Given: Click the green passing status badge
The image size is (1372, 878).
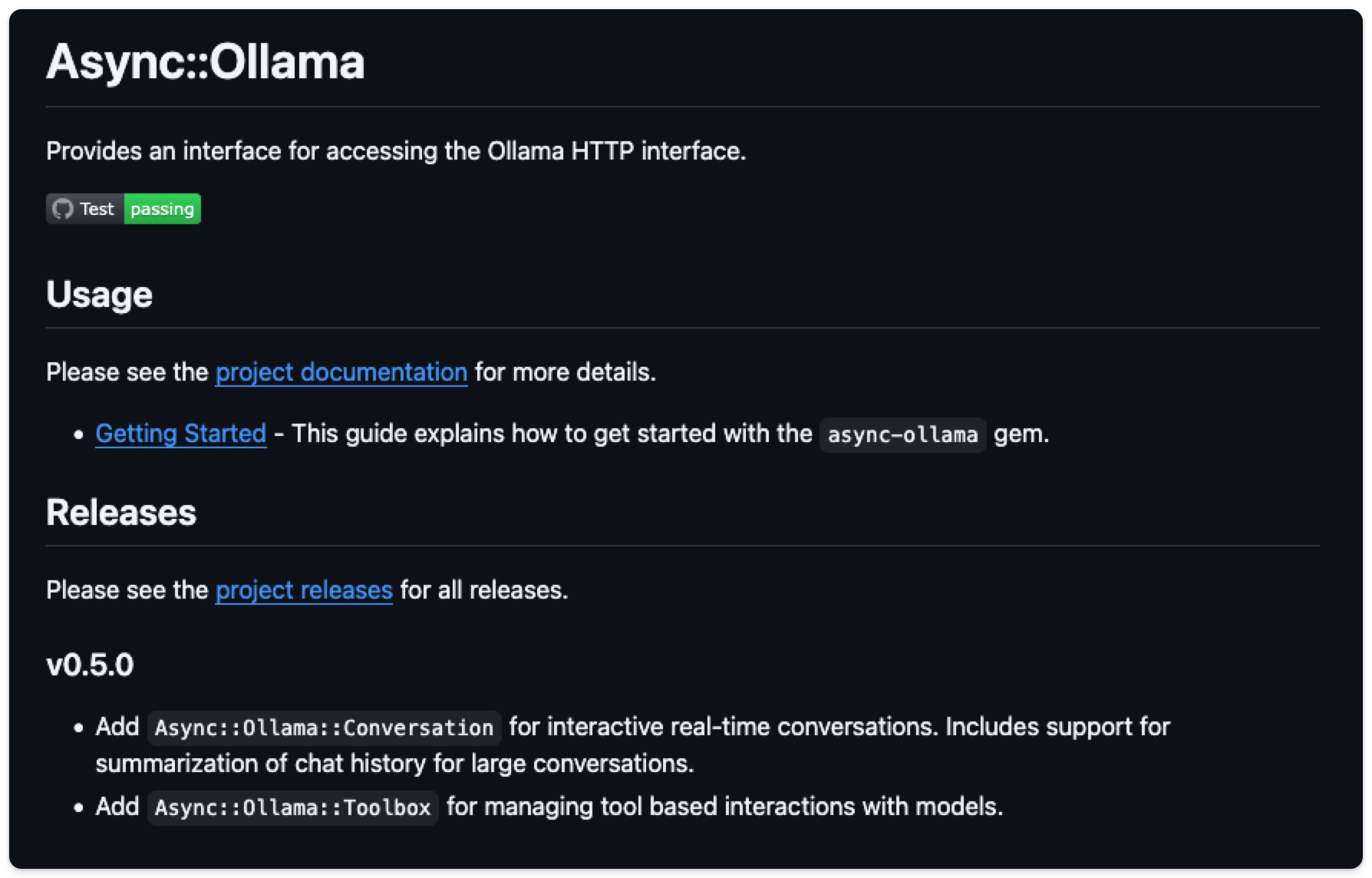Looking at the screenshot, I should tap(162, 209).
